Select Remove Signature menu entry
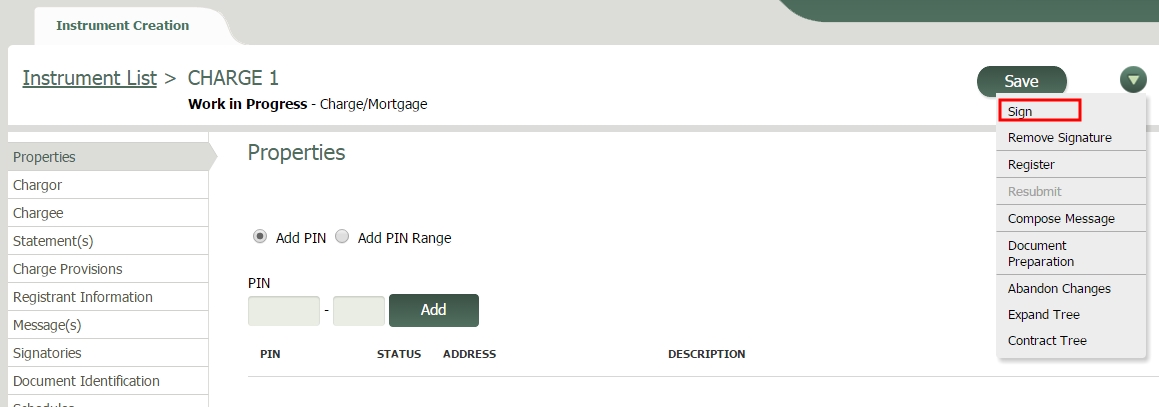1159x407 pixels. click(x=1059, y=137)
